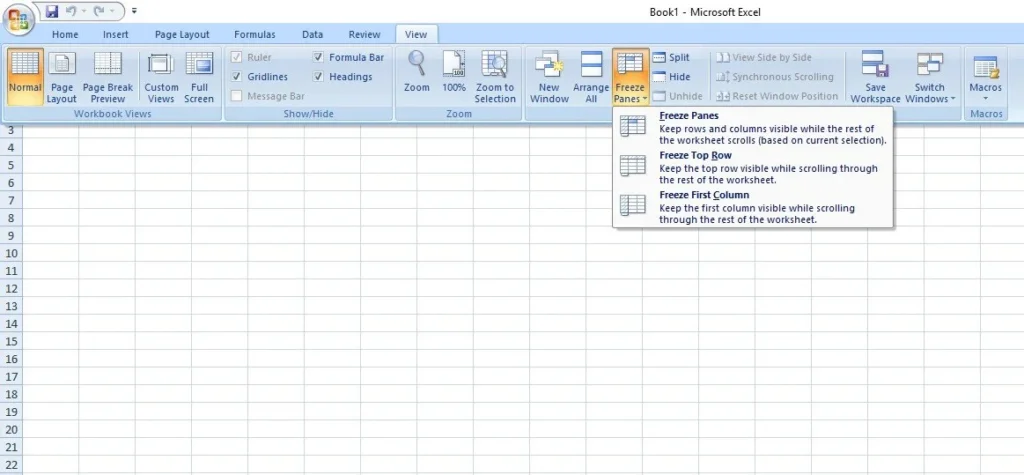
Task: Open the Formulas ribbon tab
Action: (255, 35)
